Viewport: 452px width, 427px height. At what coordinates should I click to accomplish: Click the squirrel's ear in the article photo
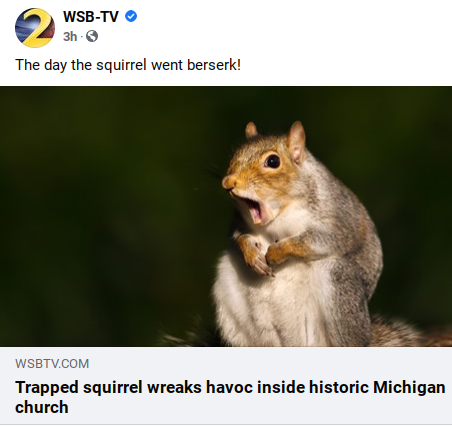[296, 142]
